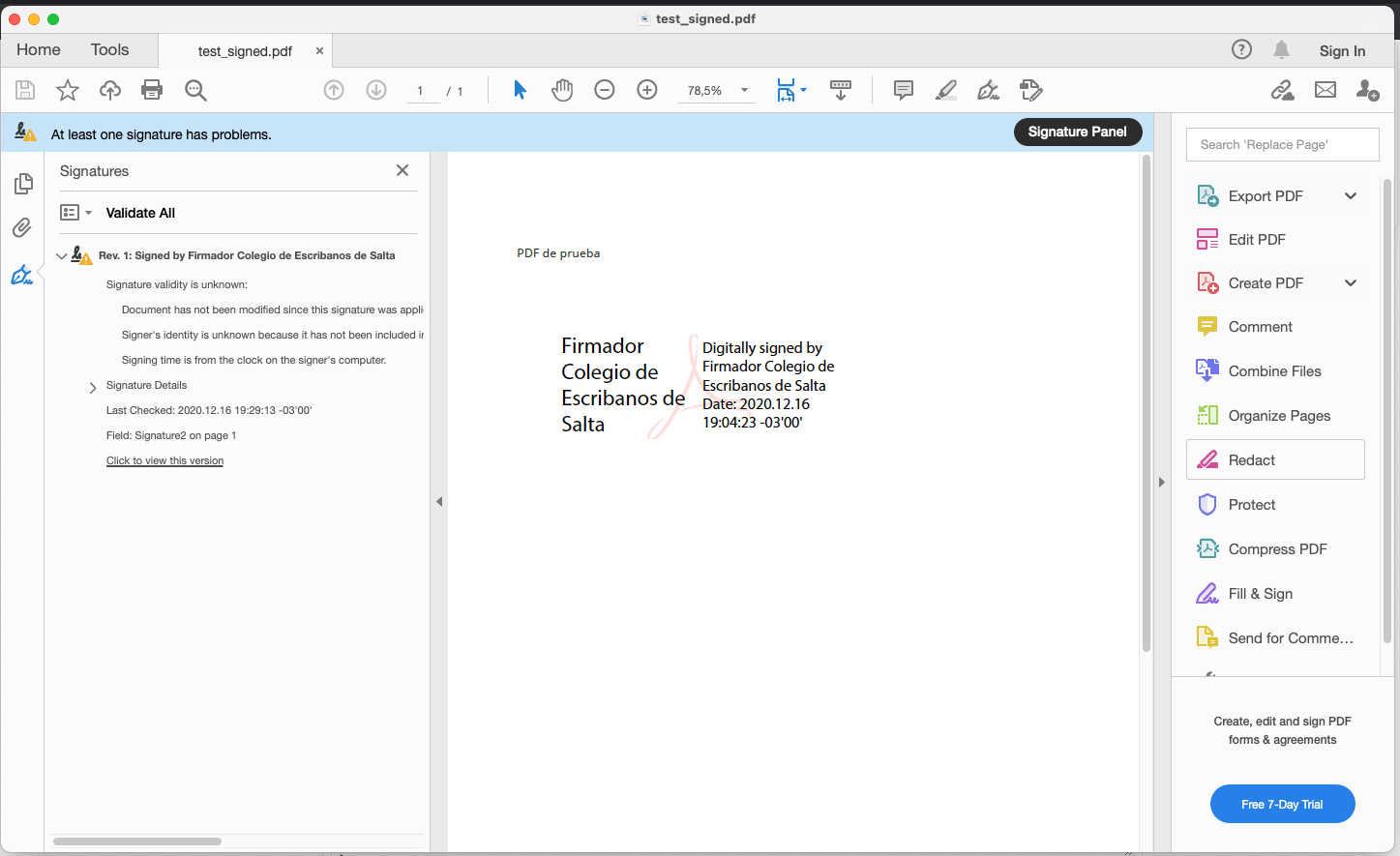
Task: Print the document
Action: point(151,89)
